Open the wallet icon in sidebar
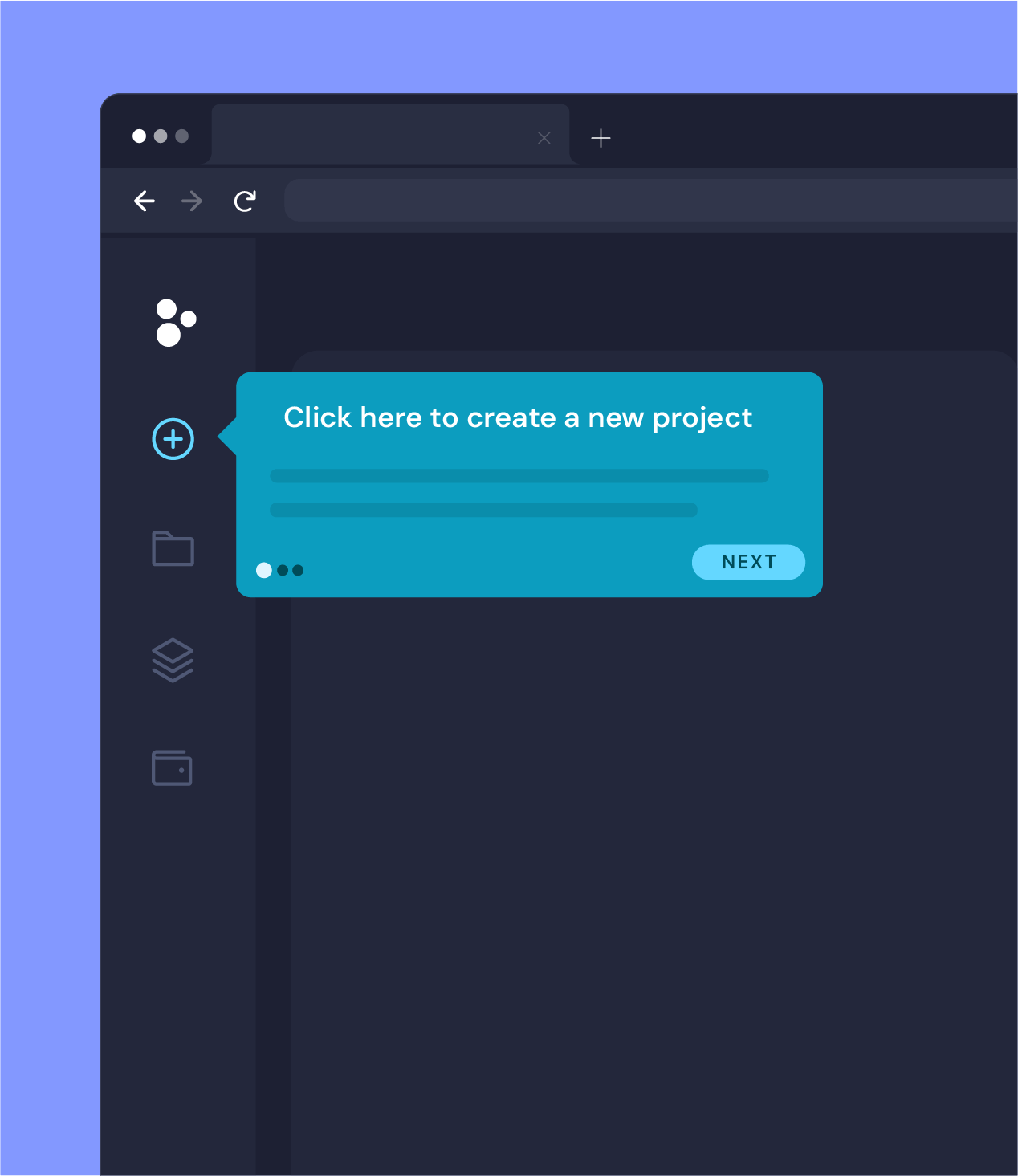This screenshot has height=1176, width=1018. pos(172,768)
